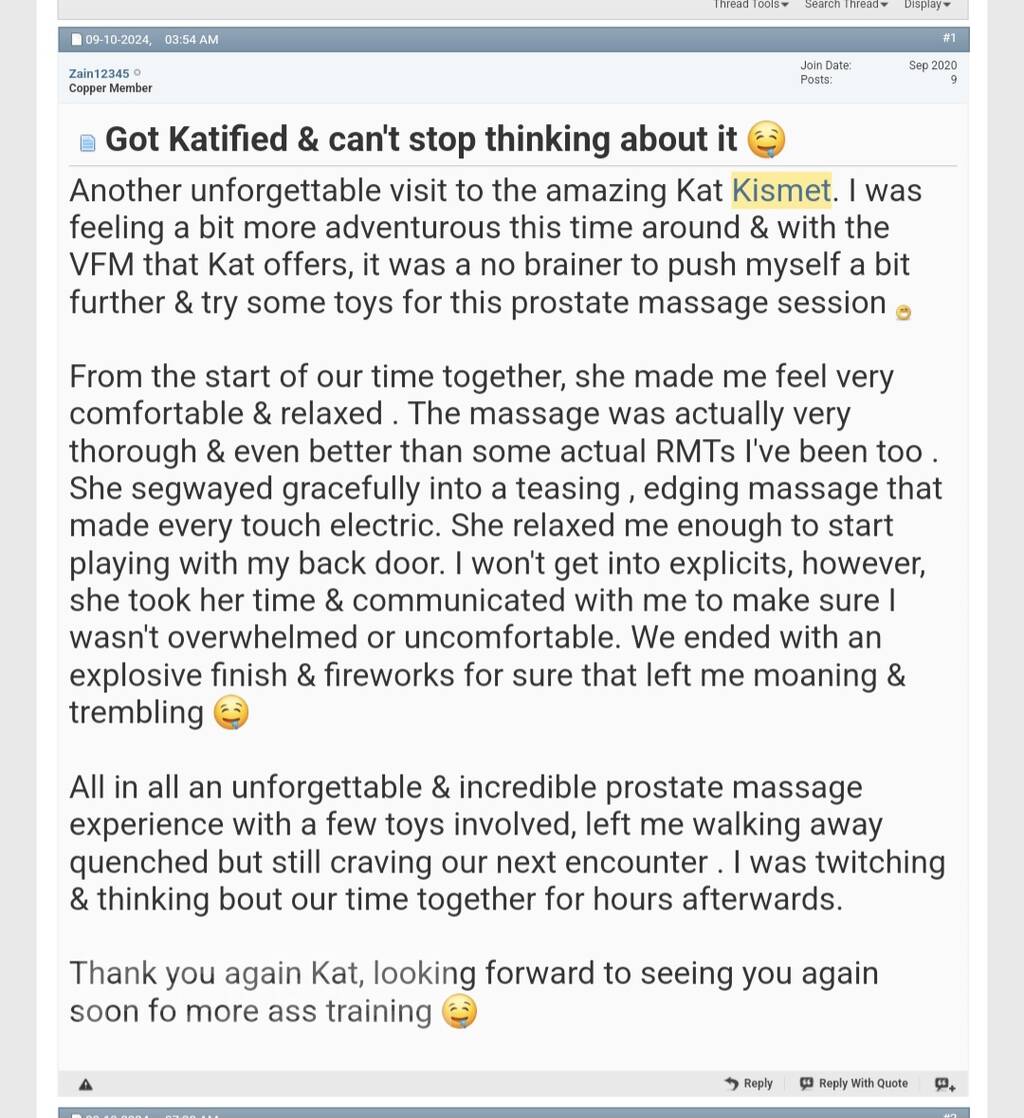The image size is (1024, 1118).
Task: Click the drooling emoji in the post title
Action: click(766, 140)
